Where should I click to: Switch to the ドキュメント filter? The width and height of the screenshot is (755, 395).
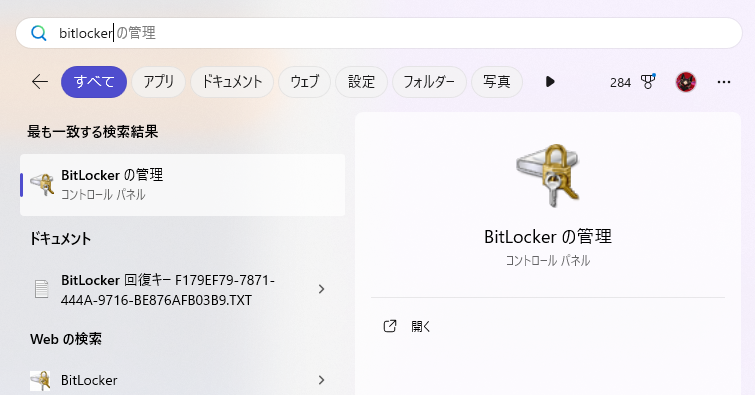232,82
